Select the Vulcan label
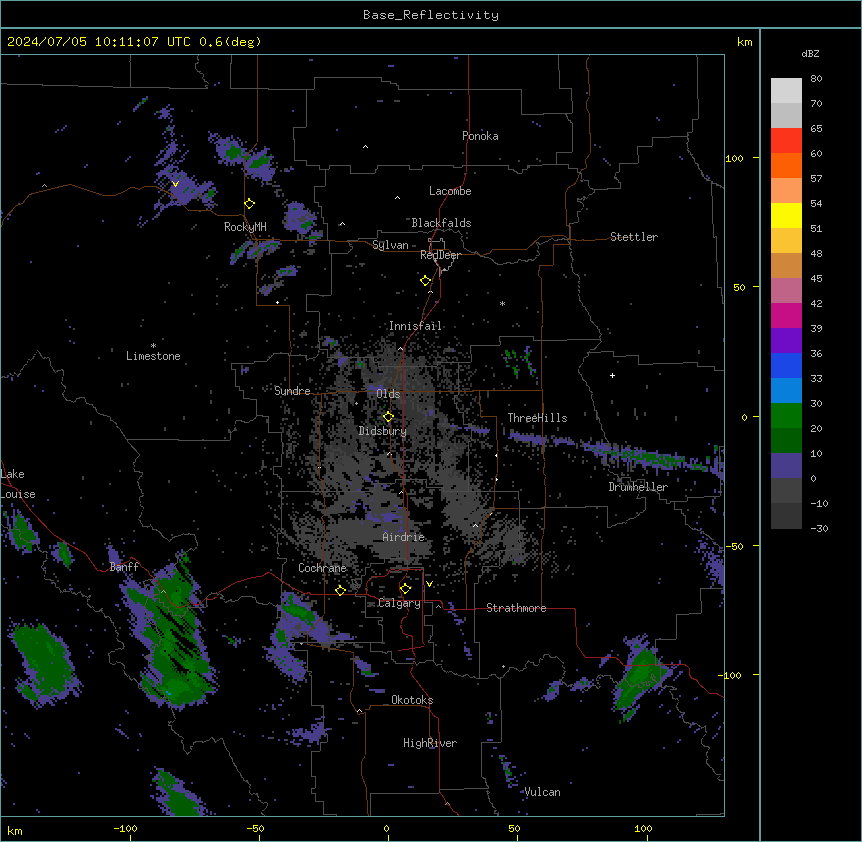The image size is (862, 842). coord(543,792)
